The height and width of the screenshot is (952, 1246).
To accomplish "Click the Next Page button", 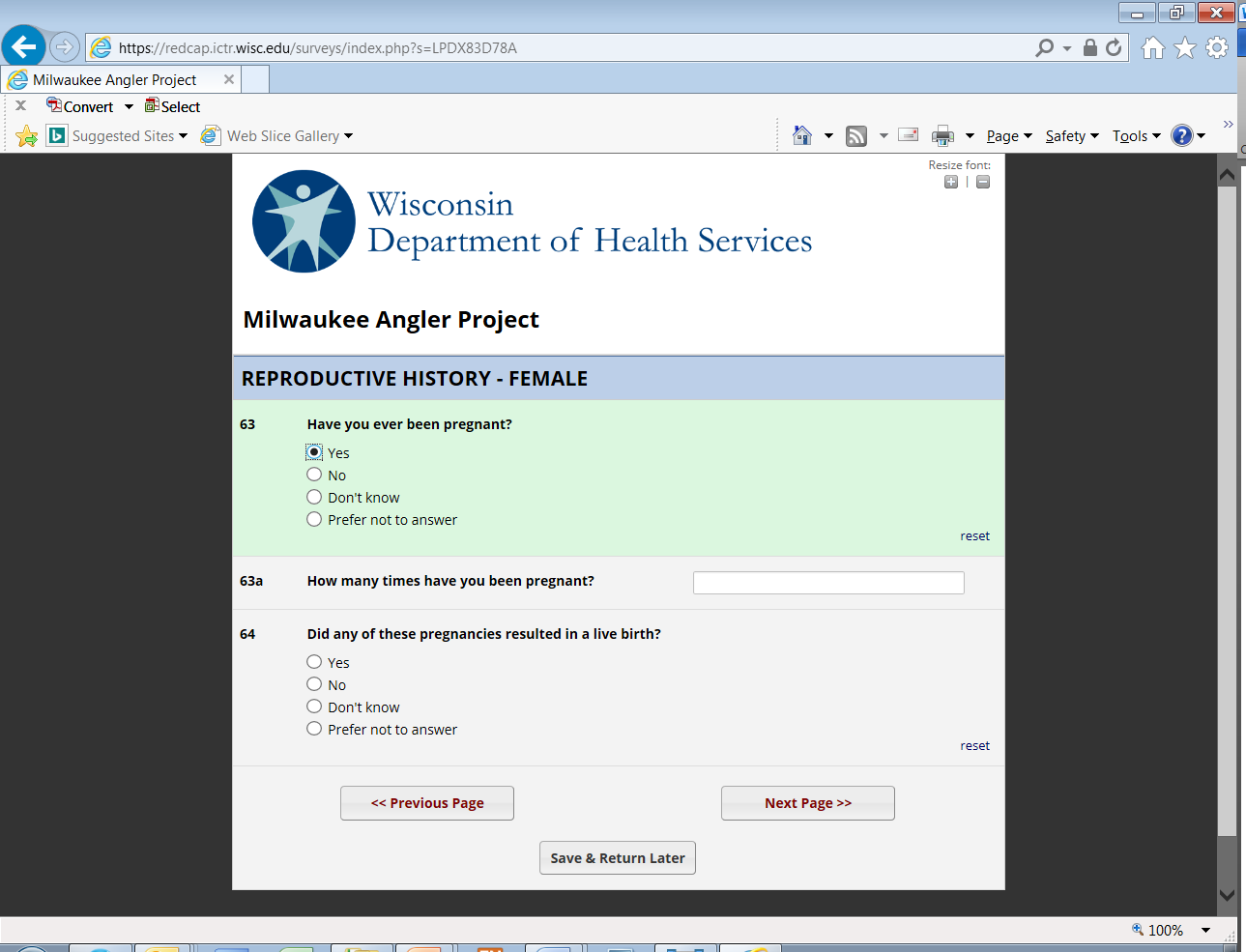I will 808,803.
